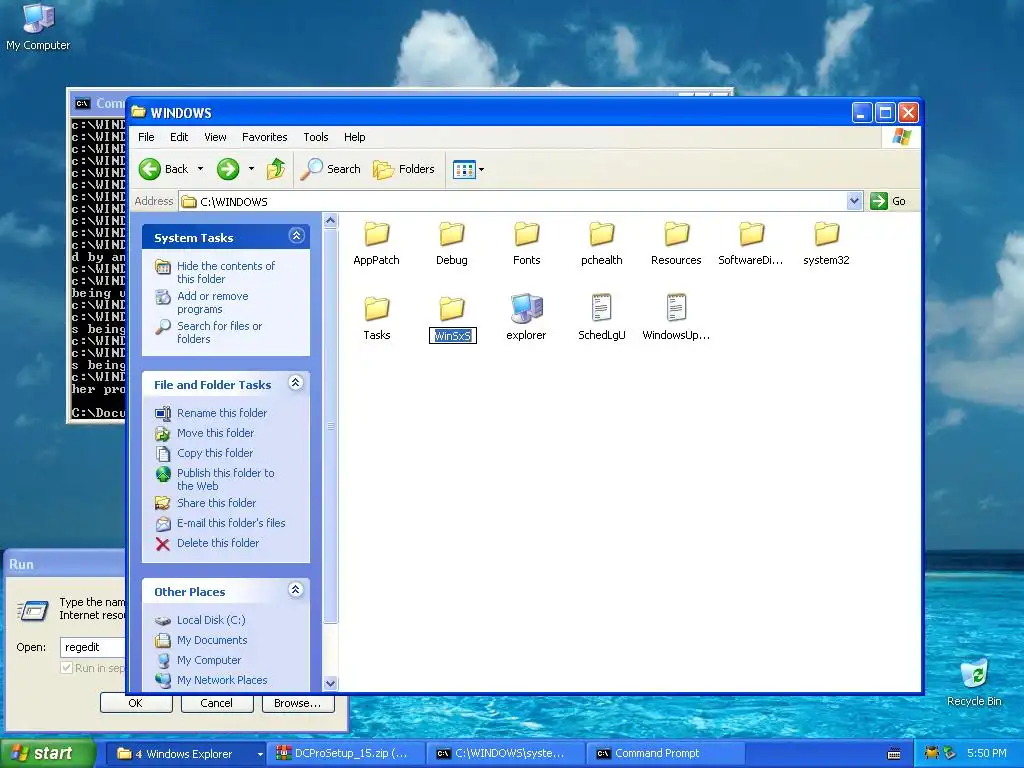Click the Address bar path field
Screen dimensions: 1024x768
513,201
